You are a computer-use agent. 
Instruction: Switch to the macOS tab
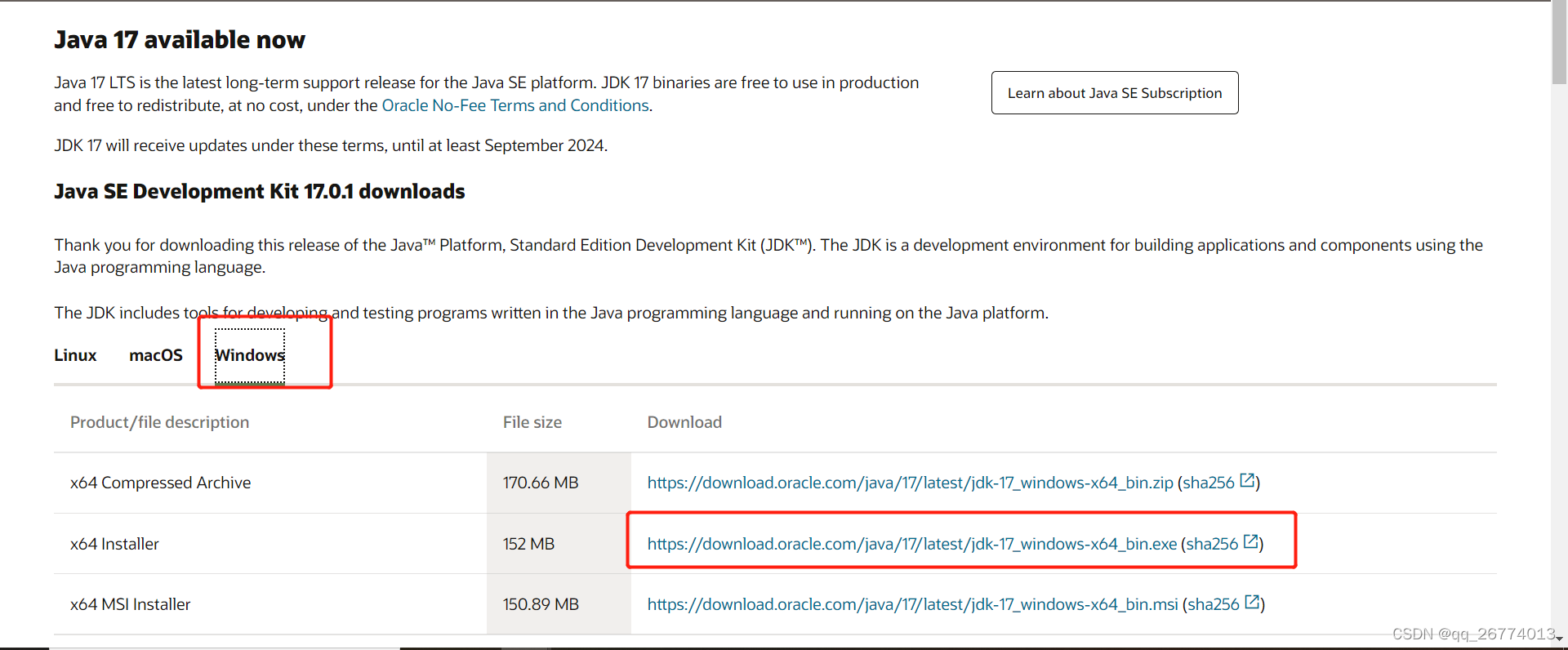click(156, 355)
